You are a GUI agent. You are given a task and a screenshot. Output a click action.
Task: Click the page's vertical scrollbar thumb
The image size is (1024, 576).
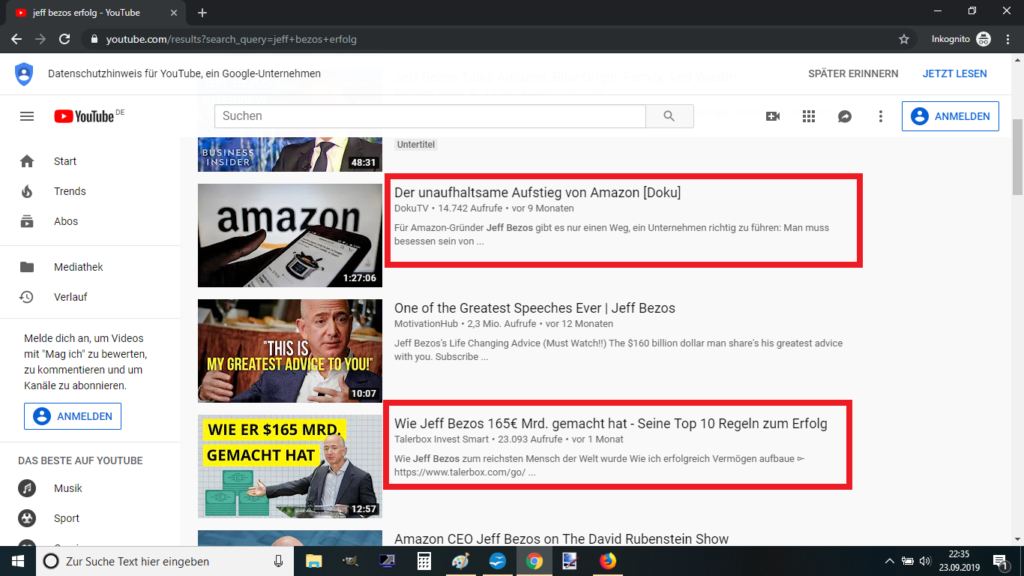(x=1017, y=157)
